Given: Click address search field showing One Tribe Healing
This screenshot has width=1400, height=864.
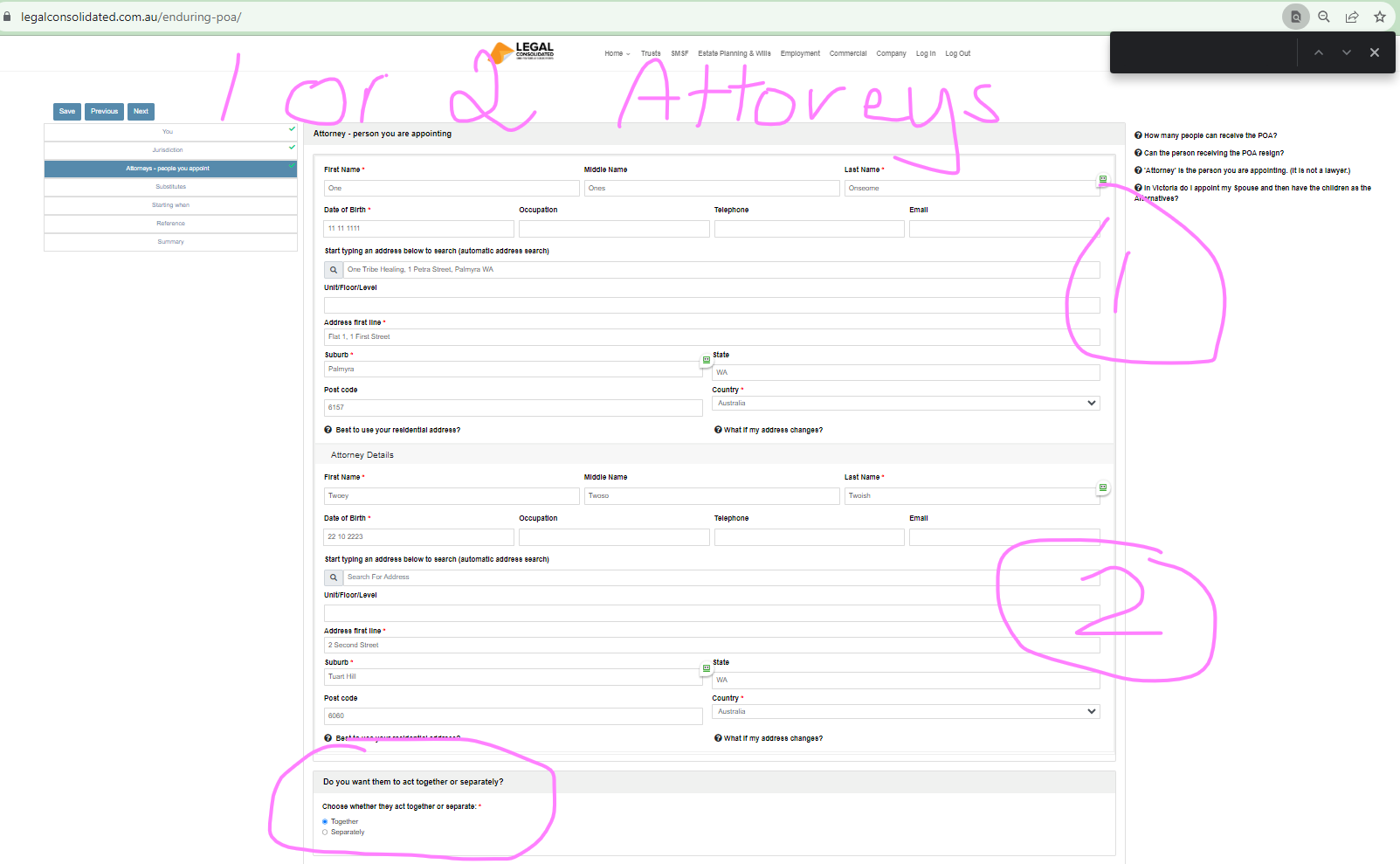Looking at the screenshot, I should coord(721,269).
